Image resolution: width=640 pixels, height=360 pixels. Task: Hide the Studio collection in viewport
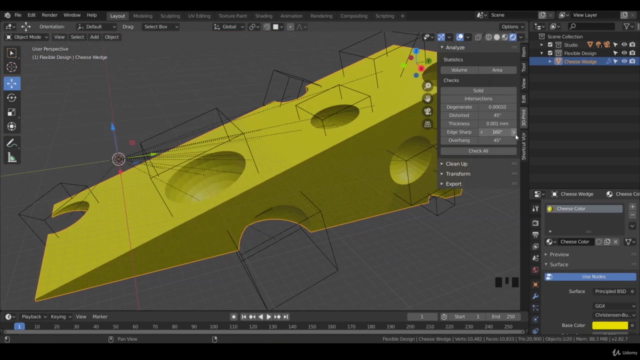tap(624, 44)
